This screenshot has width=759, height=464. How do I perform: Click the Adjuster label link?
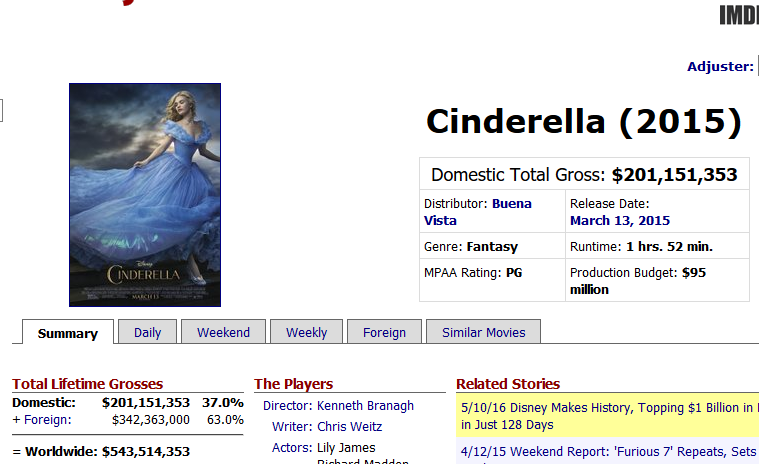[x=720, y=66]
